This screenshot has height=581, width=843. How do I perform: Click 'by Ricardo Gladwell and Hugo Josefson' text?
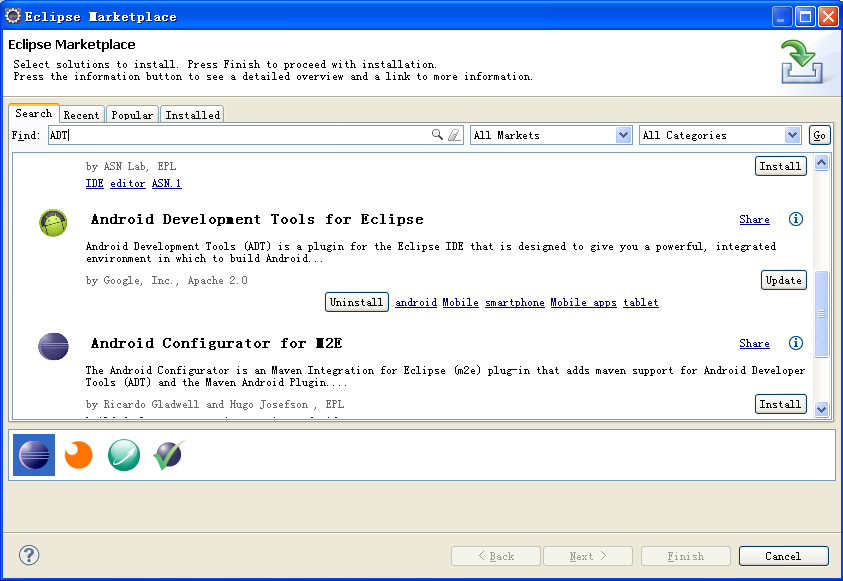coord(197,404)
